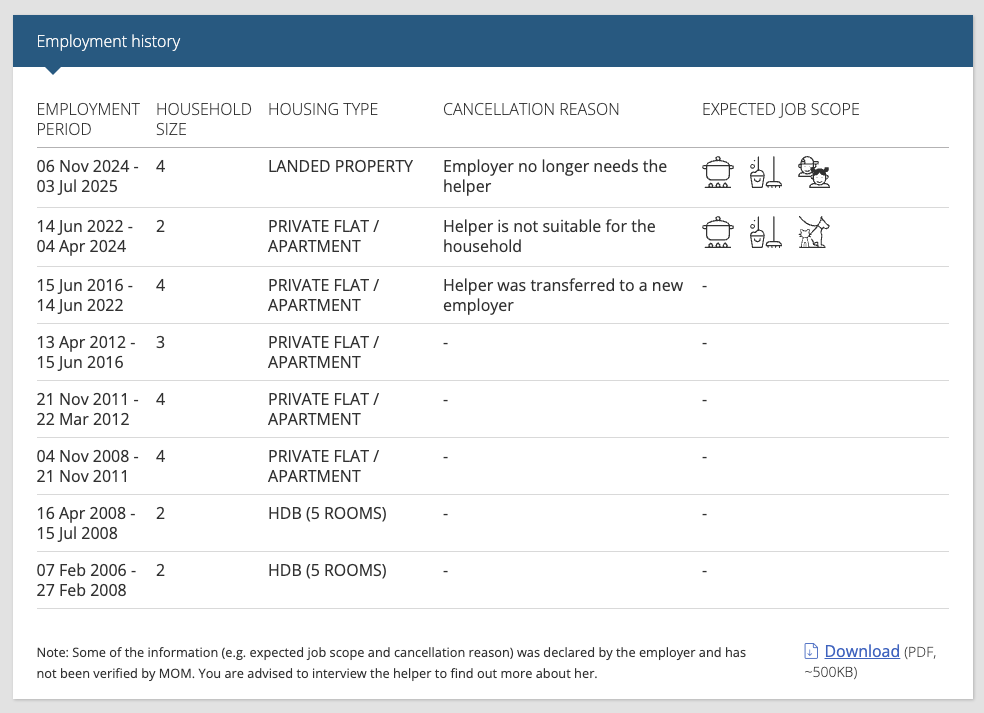Click the CANCELLATION REASON column header
984x713 pixels.
tap(531, 109)
